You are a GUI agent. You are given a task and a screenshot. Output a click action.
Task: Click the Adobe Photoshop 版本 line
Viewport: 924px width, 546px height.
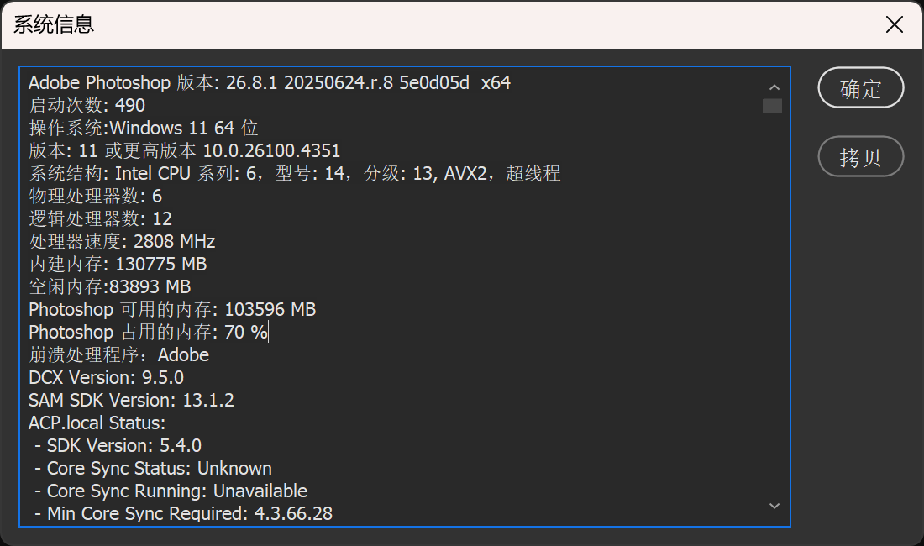(x=269, y=82)
